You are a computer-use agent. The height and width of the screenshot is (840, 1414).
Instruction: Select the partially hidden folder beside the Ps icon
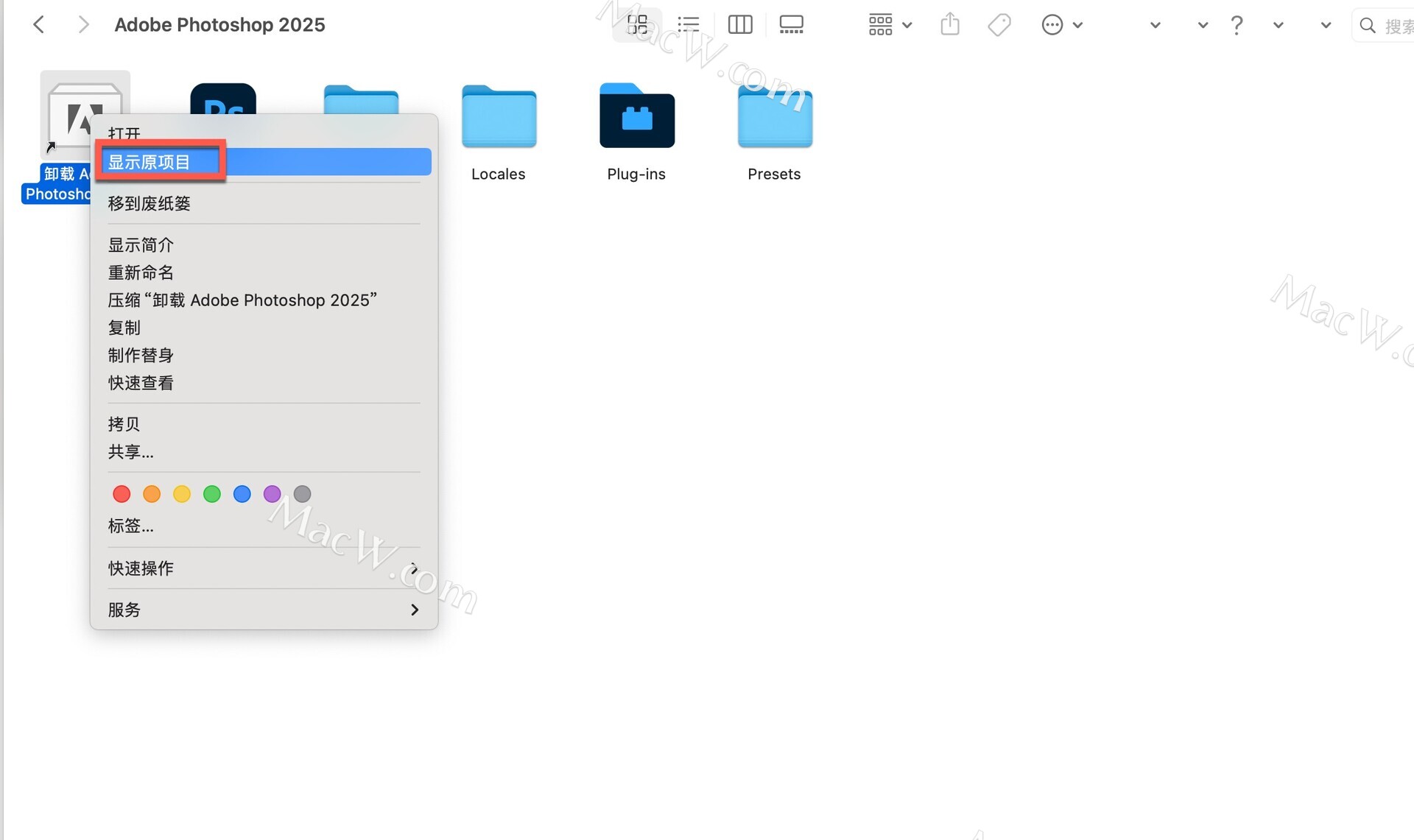tap(361, 100)
